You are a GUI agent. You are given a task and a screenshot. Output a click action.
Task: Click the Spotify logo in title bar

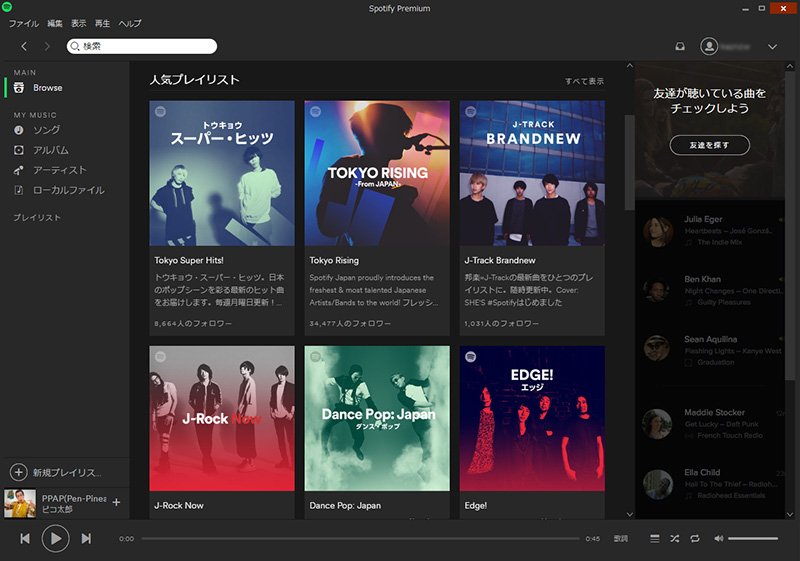(7, 7)
